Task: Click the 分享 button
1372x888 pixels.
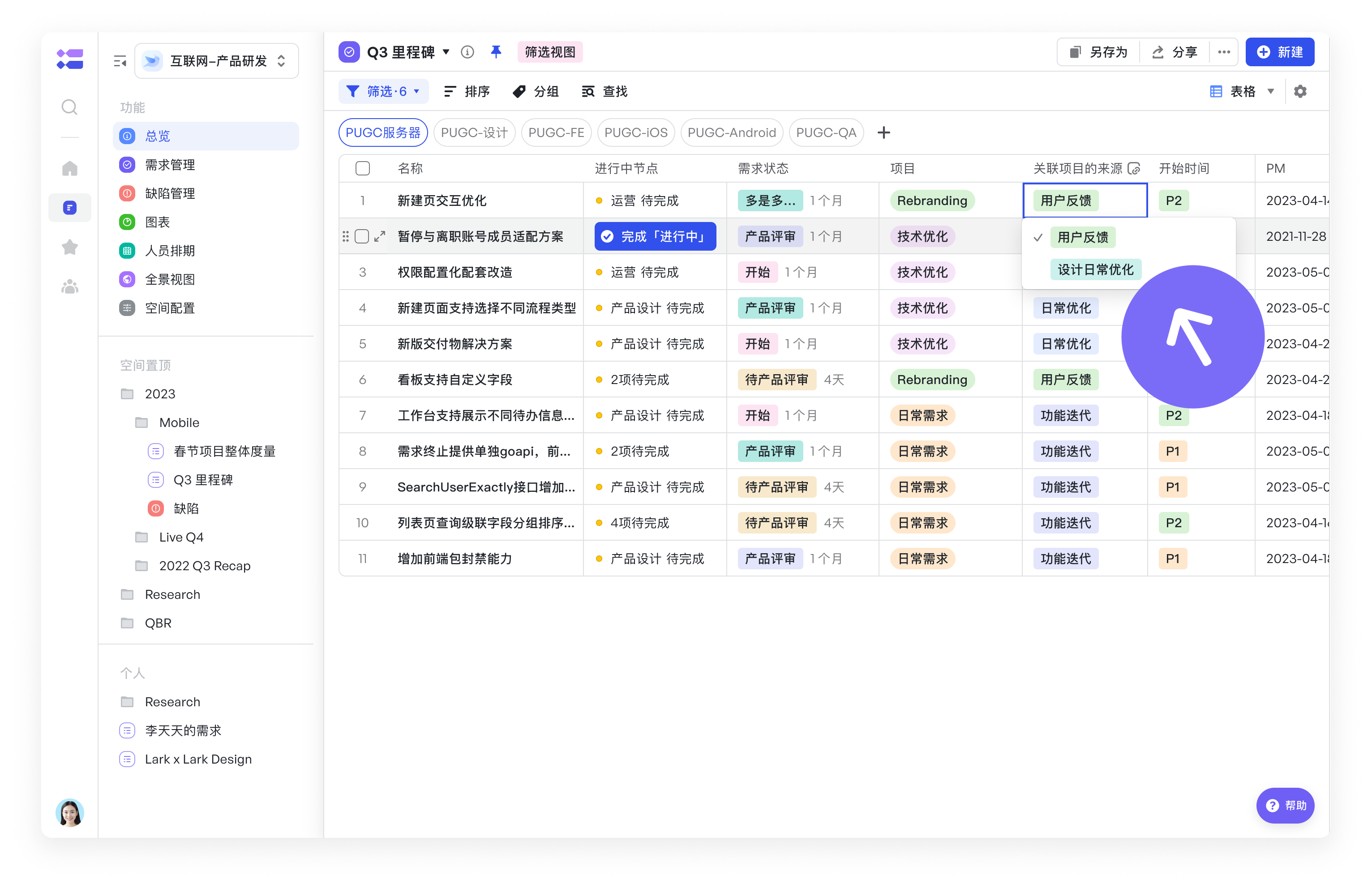Action: pyautogui.click(x=1174, y=52)
